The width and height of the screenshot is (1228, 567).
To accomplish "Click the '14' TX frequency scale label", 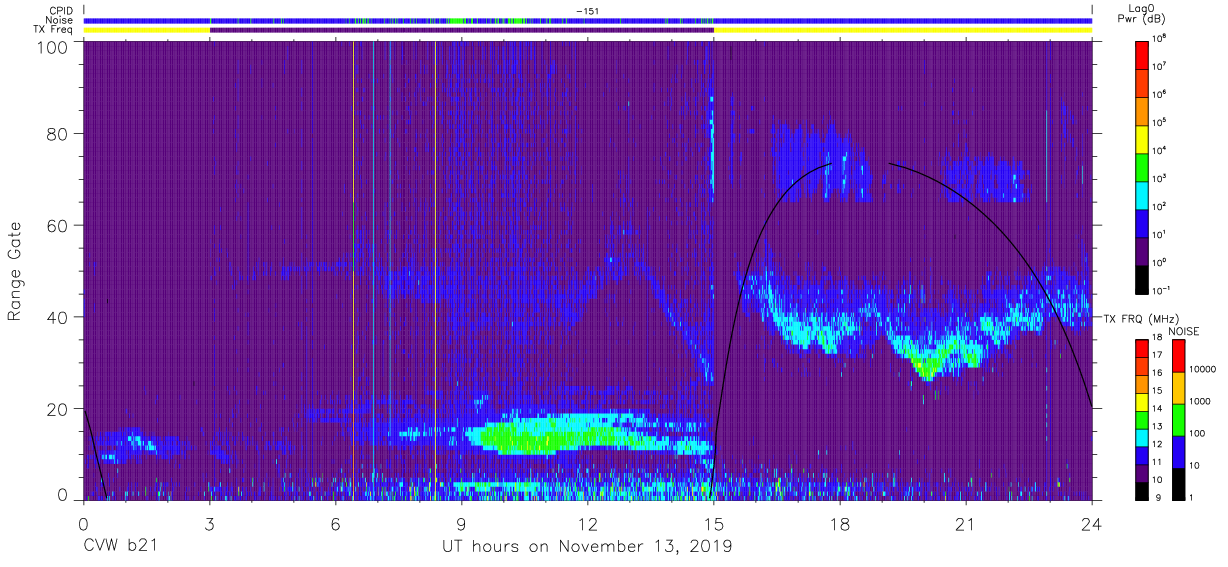I will coord(1157,408).
